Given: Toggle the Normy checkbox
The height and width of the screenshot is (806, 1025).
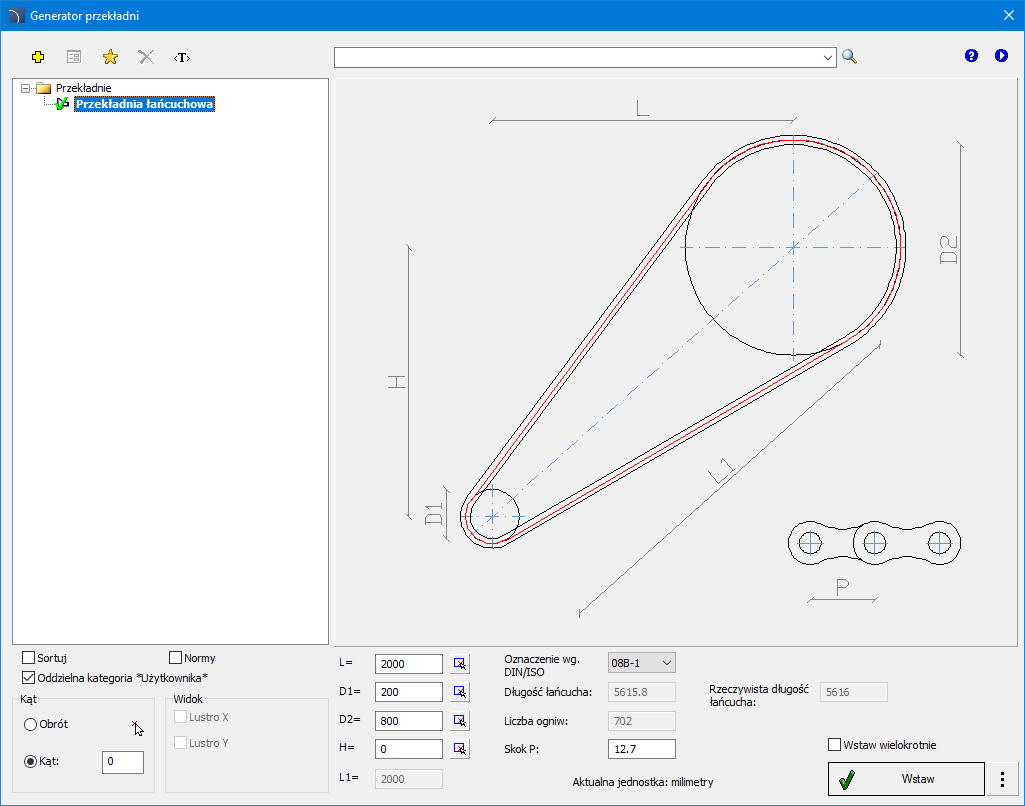Looking at the screenshot, I should coord(176,658).
